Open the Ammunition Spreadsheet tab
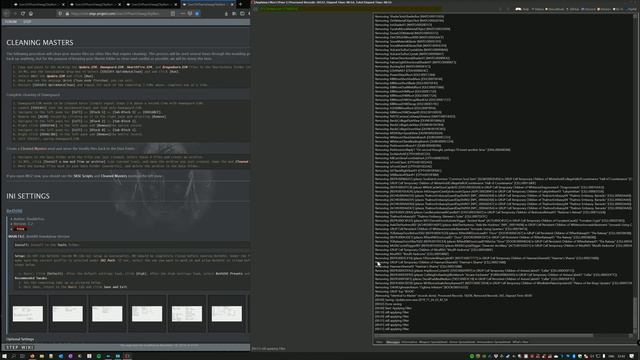640x360 pixels. click(493, 342)
